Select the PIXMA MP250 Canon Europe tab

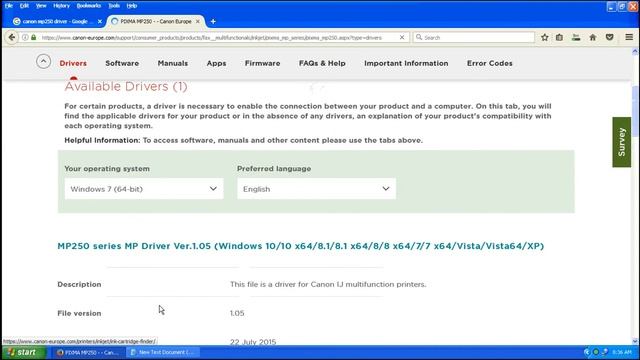pos(155,21)
